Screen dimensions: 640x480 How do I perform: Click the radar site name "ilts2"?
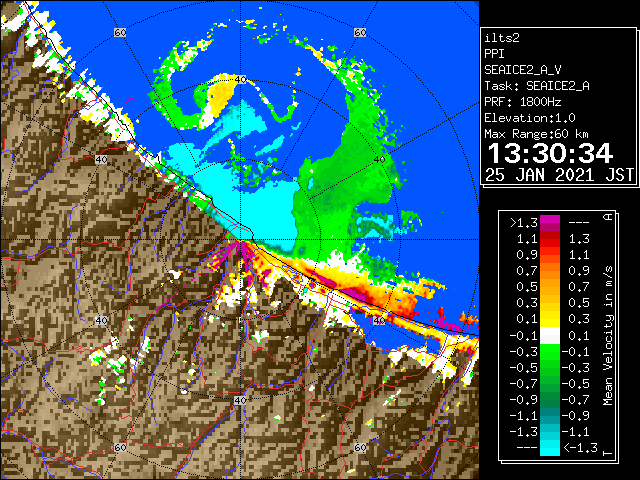tap(502, 38)
